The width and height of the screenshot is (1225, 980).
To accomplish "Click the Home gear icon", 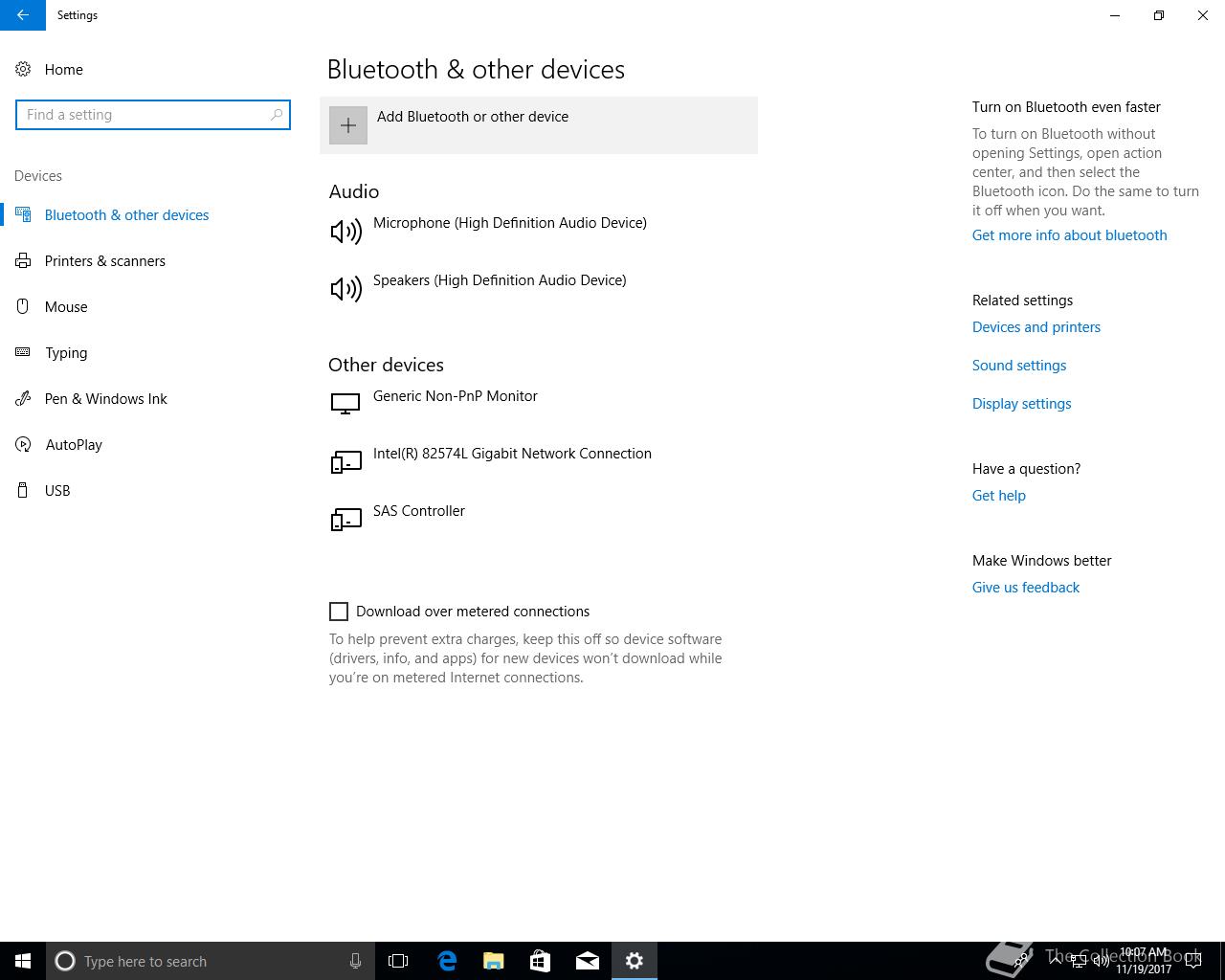I will (23, 69).
